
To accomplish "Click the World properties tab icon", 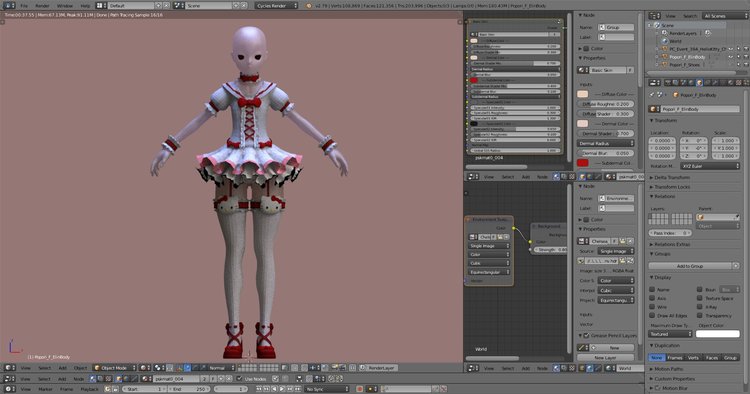I will [x=692, y=83].
